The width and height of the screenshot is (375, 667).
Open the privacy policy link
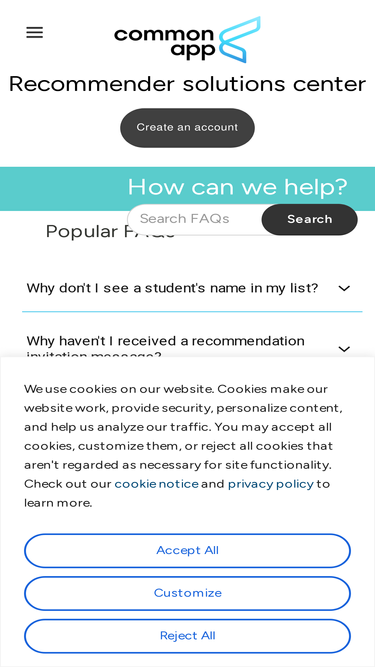pyautogui.click(x=271, y=484)
